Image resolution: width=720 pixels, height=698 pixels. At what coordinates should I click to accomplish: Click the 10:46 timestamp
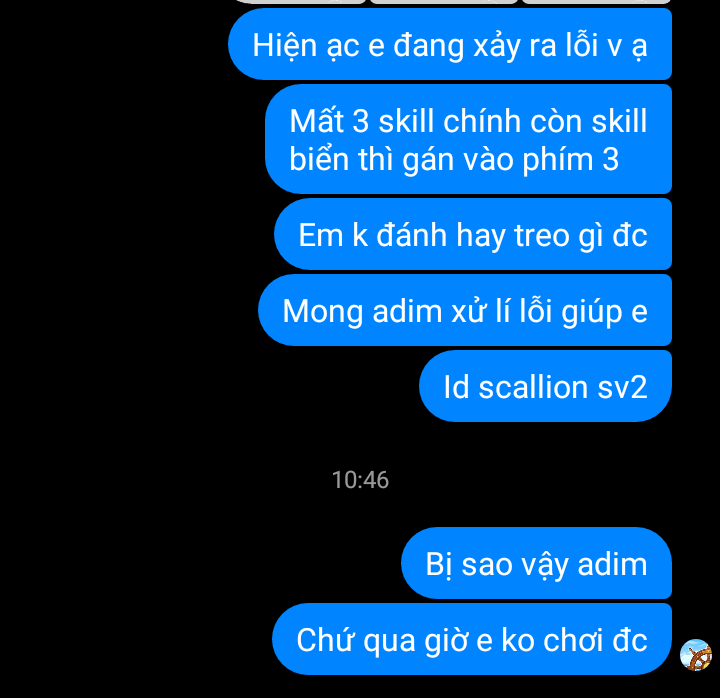[360, 480]
